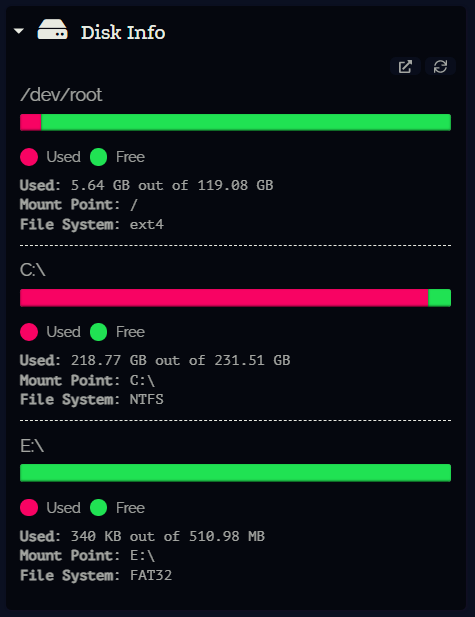Image resolution: width=475 pixels, height=617 pixels.
Task: Toggle Used legend dot for /dev/root
Action: 29,157
